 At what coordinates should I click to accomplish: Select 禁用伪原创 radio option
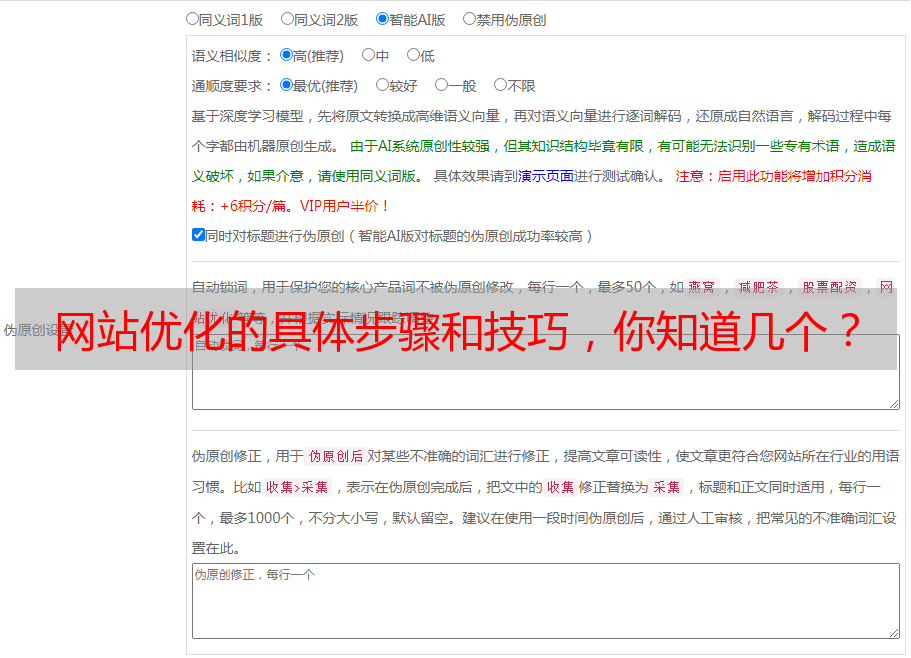click(469, 19)
